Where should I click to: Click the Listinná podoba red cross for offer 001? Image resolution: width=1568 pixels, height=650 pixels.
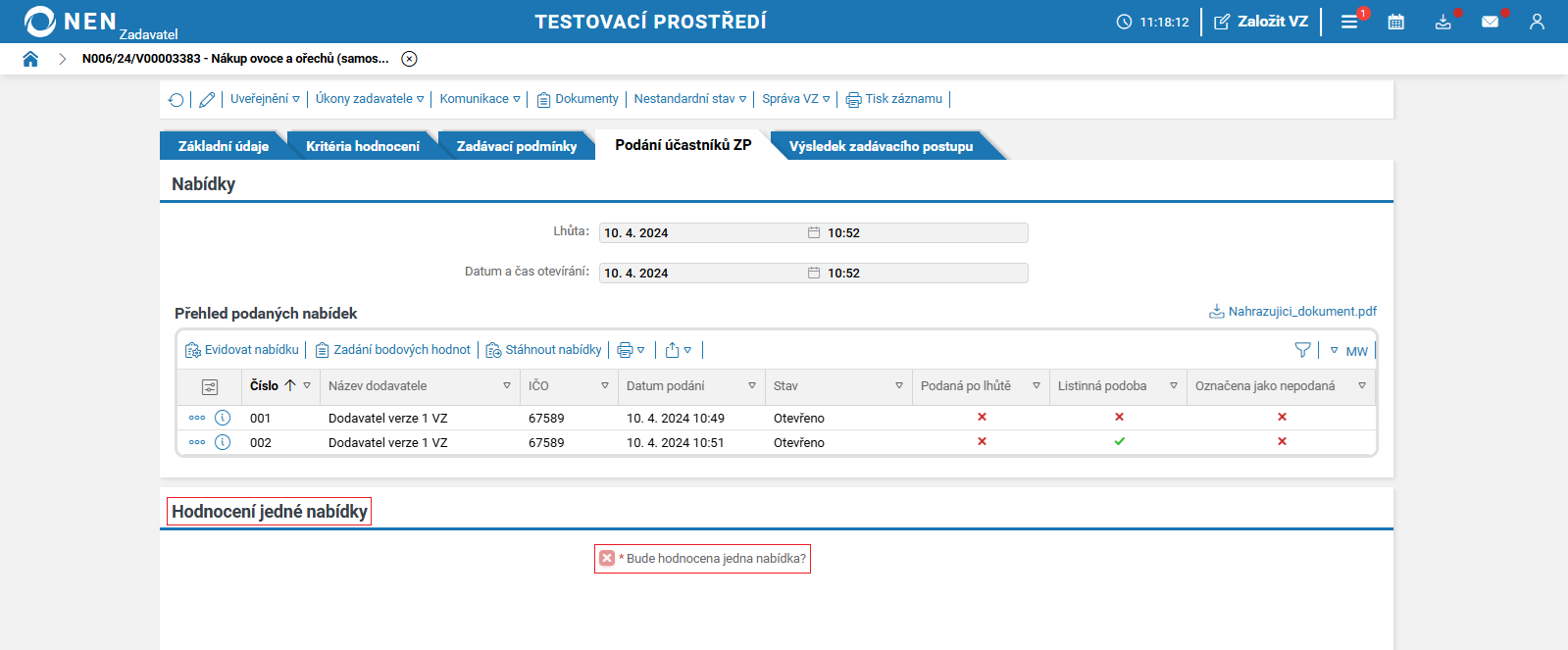(1119, 417)
